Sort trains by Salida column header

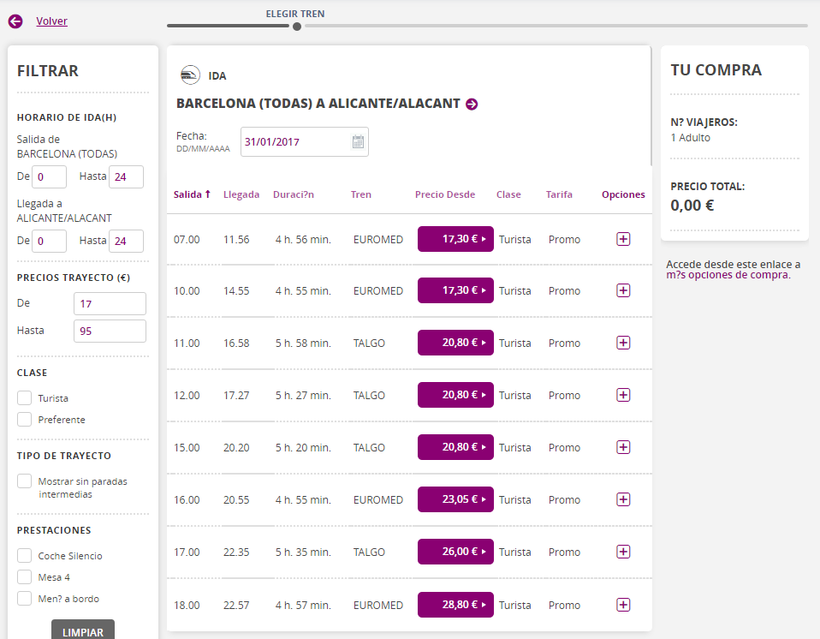191,195
